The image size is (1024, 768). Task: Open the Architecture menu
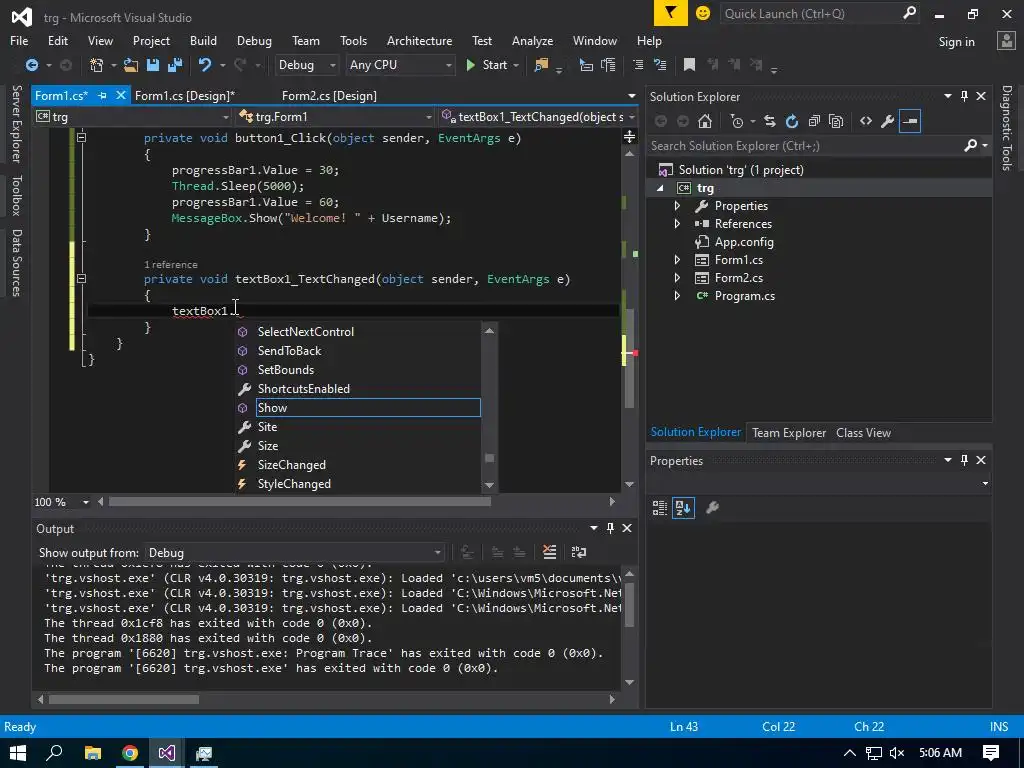pos(419,40)
